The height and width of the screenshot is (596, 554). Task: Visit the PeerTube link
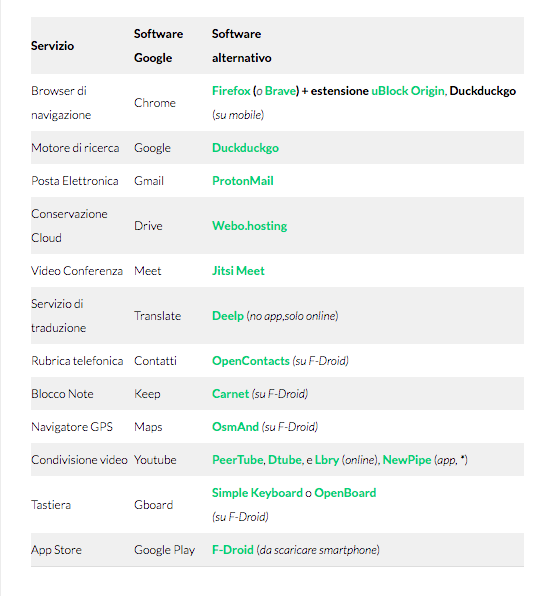[x=237, y=460]
